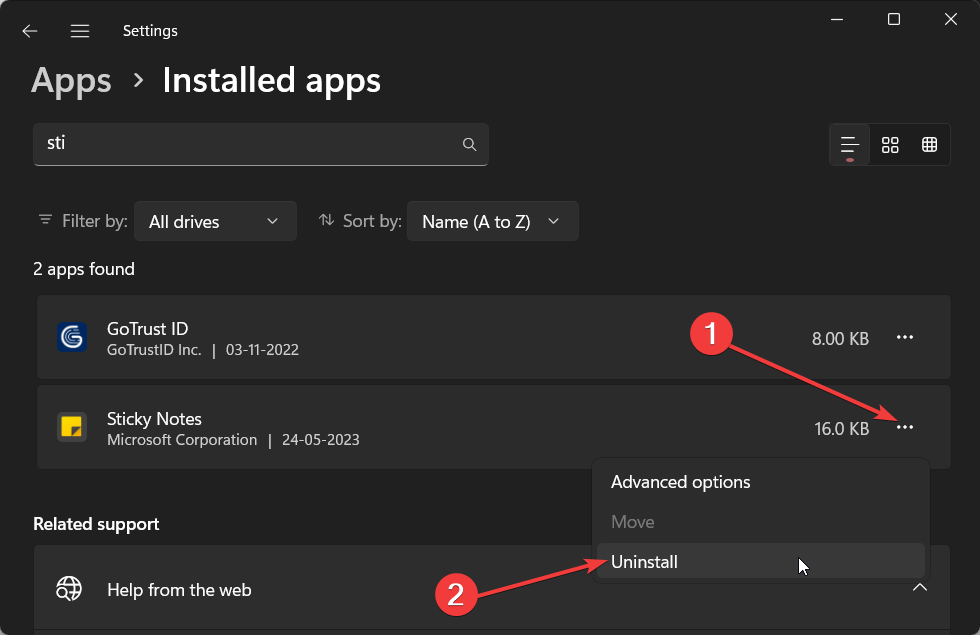Click the GoTrustID Inc. publisher text
The width and height of the screenshot is (980, 635).
(x=154, y=350)
